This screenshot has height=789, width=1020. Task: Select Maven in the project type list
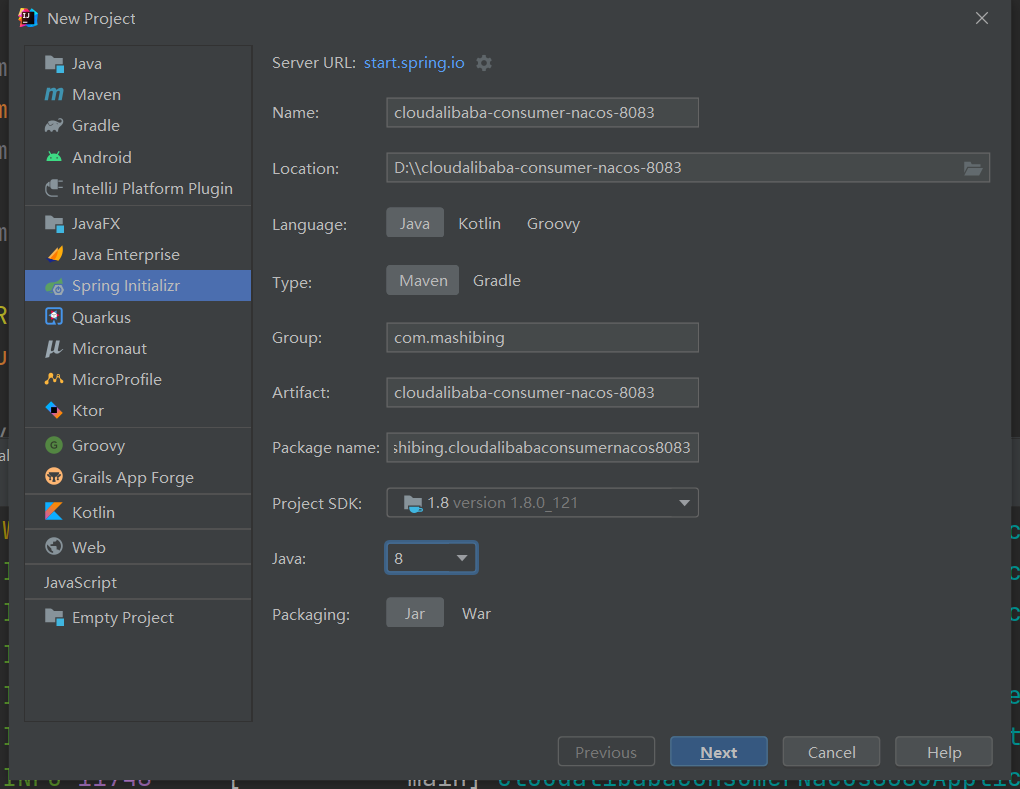tap(138, 94)
